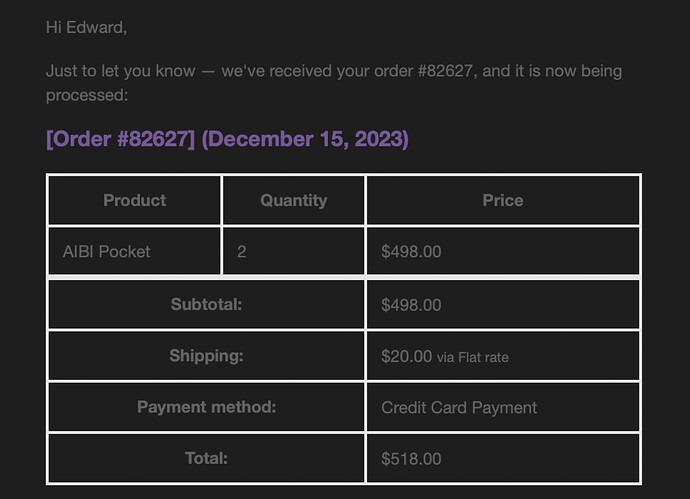Click the December 15, 2023 date text

click(x=305, y=139)
